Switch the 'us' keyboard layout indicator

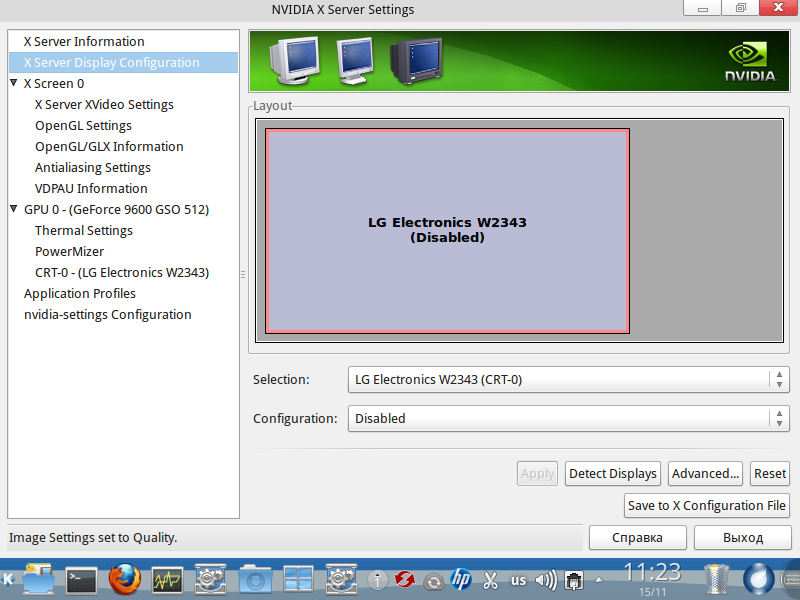tap(518, 581)
